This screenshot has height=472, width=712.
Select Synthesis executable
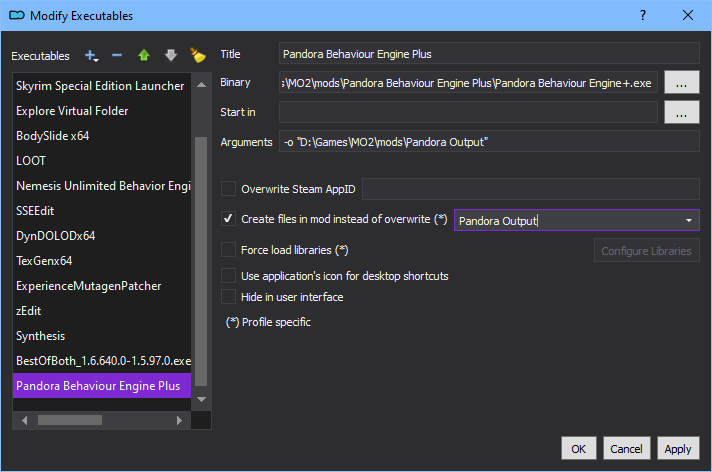coord(102,336)
